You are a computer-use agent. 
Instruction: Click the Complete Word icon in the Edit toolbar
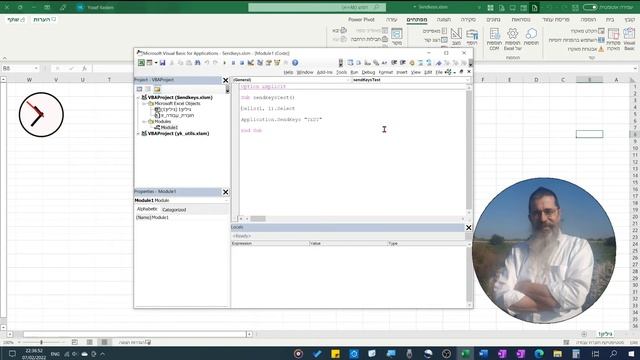[x=384, y=63]
